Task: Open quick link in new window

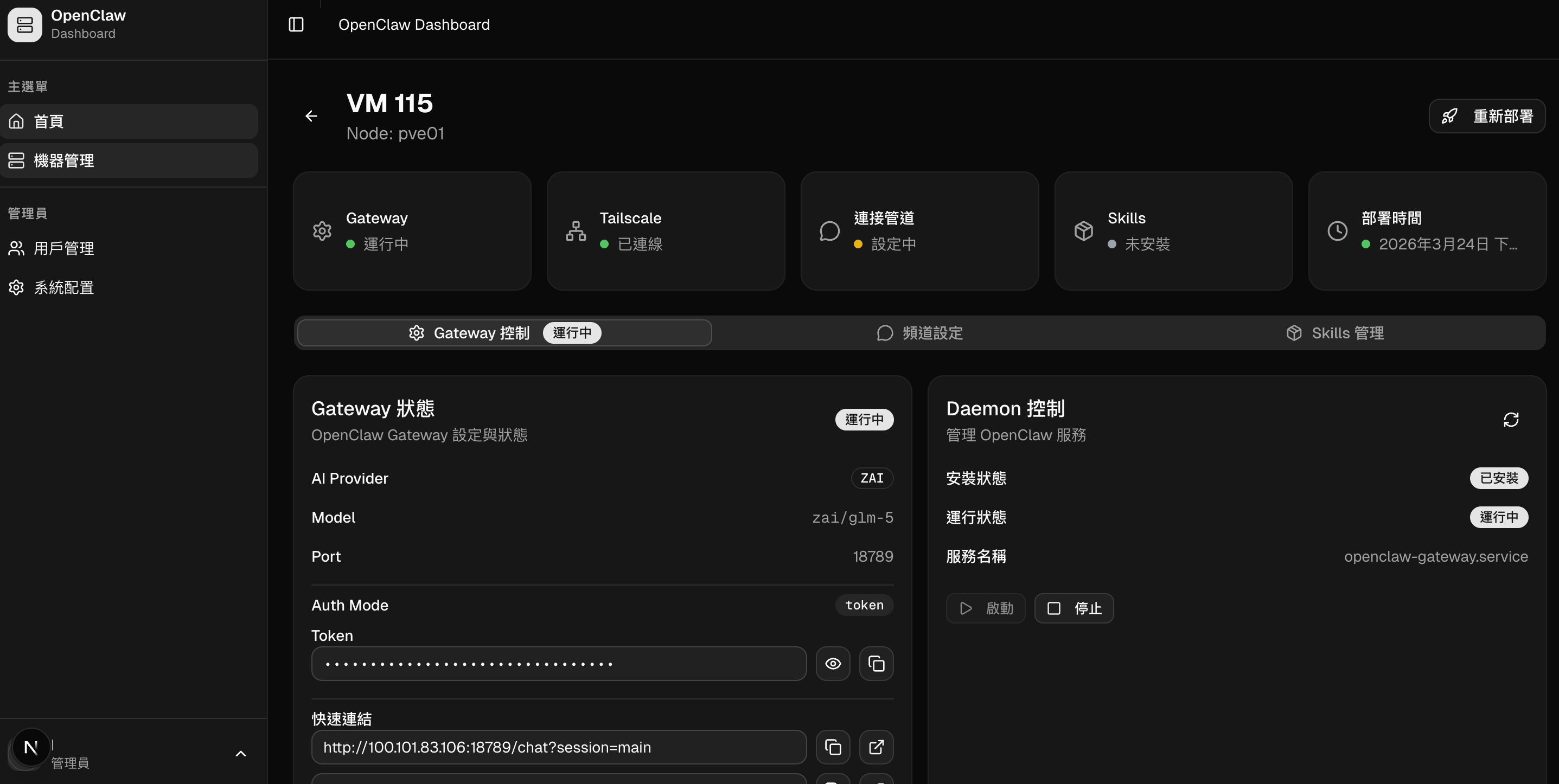Action: tap(877, 747)
